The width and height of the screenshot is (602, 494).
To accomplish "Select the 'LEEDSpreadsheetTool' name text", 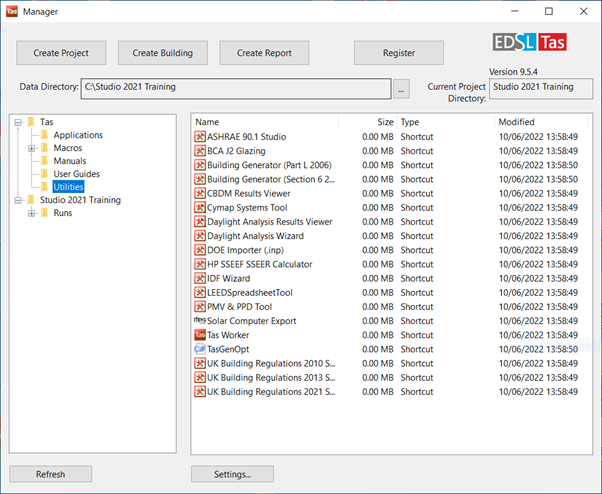I will (250, 293).
